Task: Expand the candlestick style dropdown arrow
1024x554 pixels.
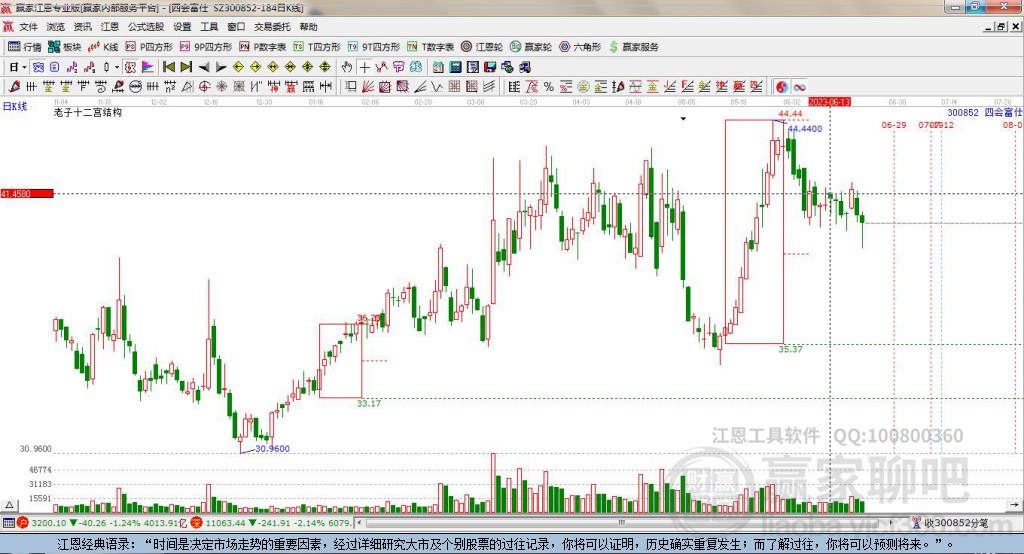Action: 117,67
